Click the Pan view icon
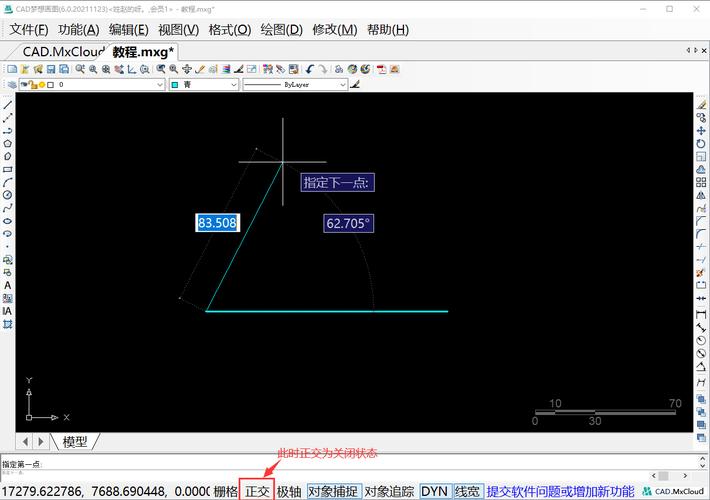Screen dimensions: 710x500 (187, 69)
